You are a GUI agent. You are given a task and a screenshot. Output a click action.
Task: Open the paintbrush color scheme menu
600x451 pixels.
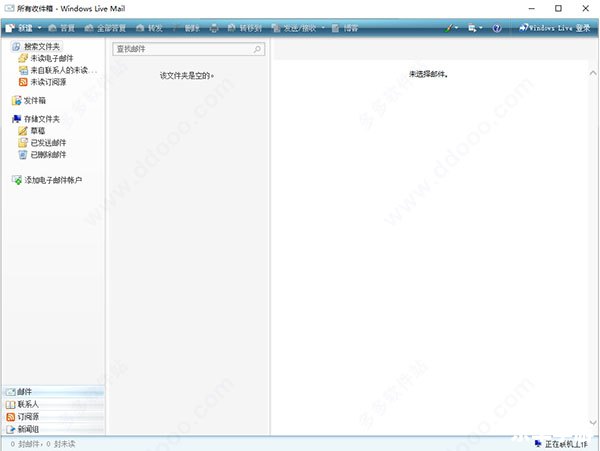(x=451, y=28)
